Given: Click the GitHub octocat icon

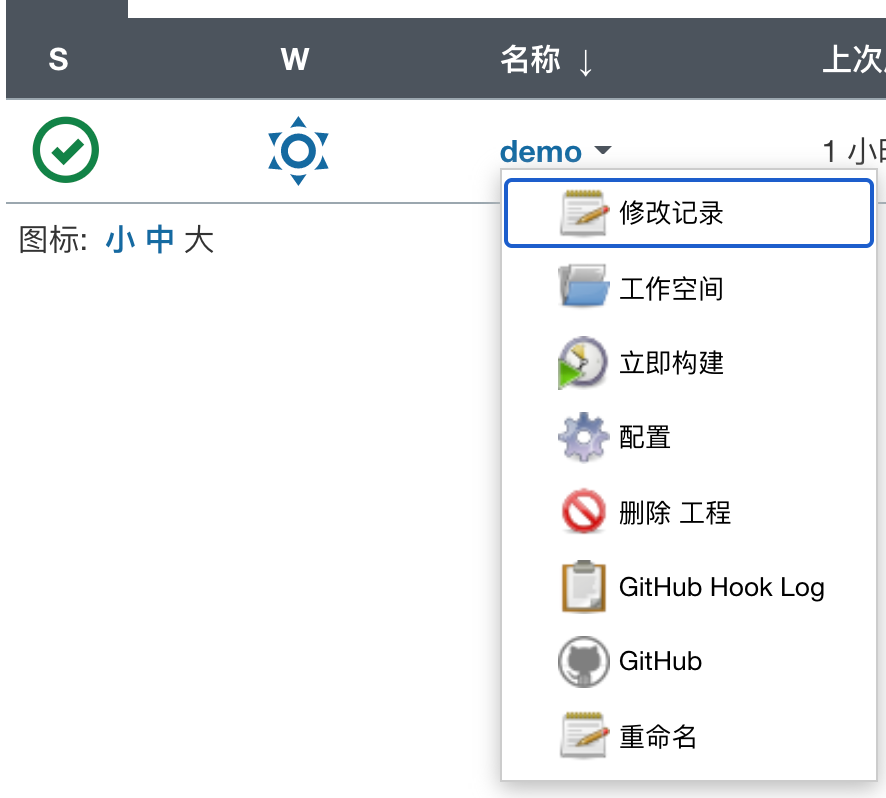Looking at the screenshot, I should pos(583,661).
